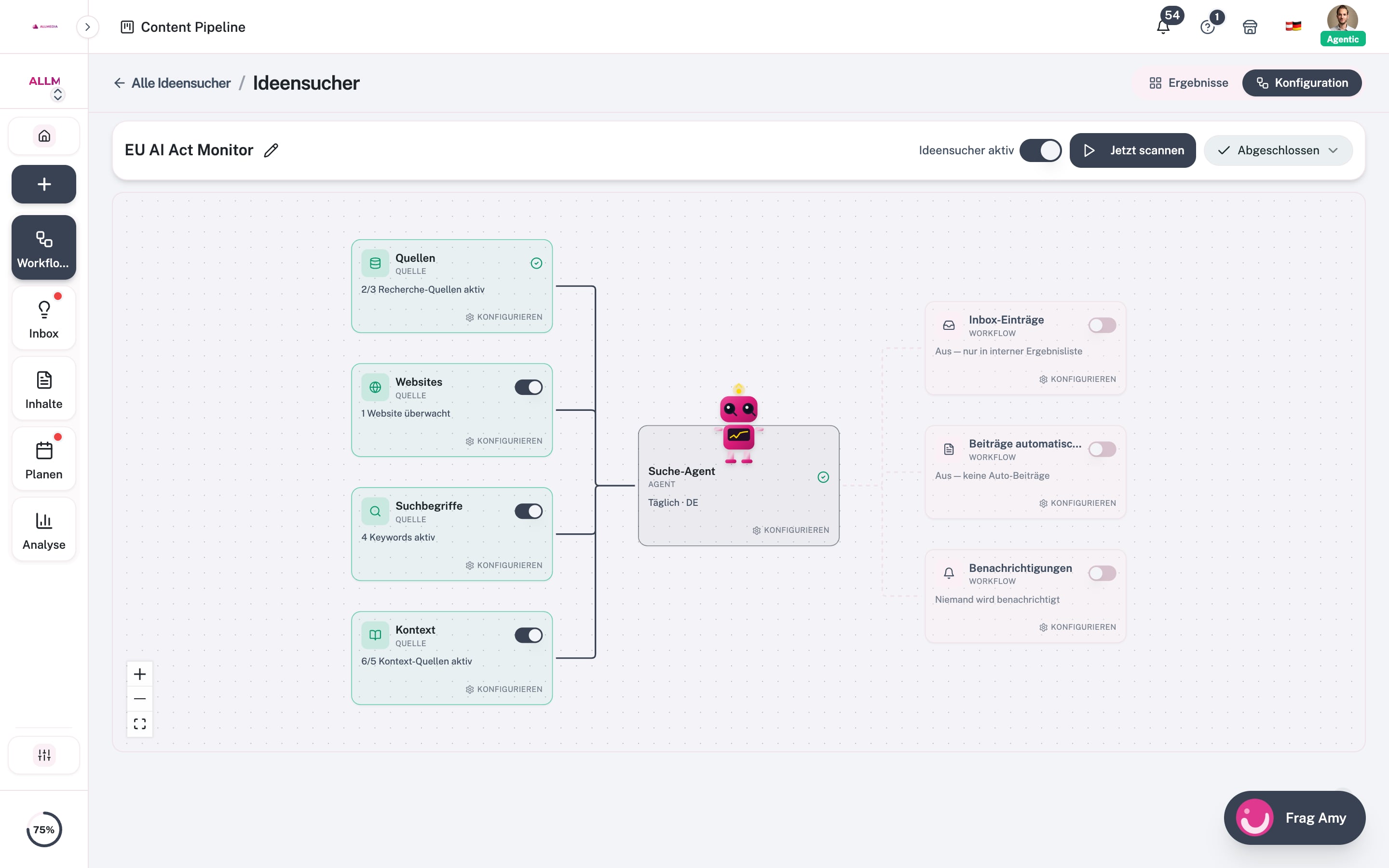
Task: Expand the sidebar with chevron arrow
Action: pos(87,27)
